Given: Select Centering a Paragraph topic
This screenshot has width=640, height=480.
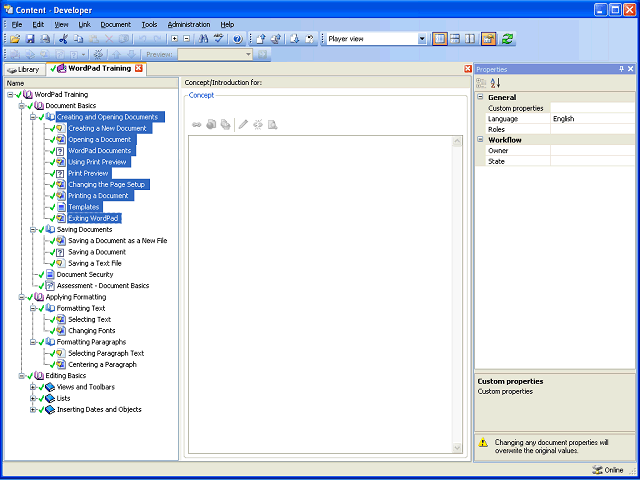Looking at the screenshot, I should point(102,364).
